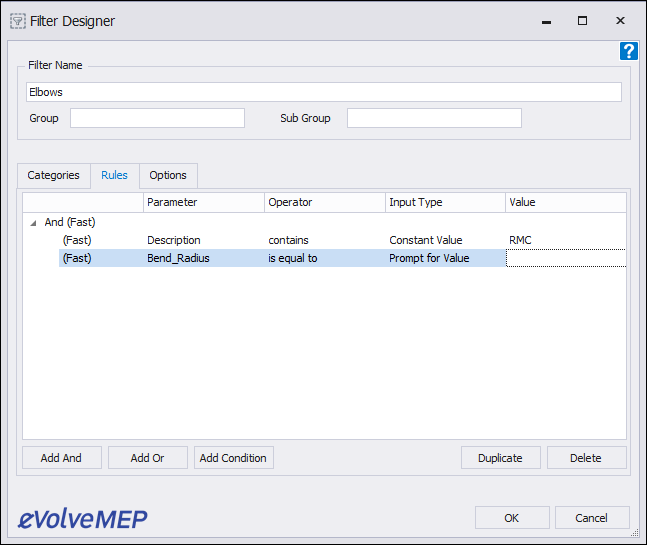The height and width of the screenshot is (545, 647).
Task: Switch to the Categories tab
Action: (54, 175)
